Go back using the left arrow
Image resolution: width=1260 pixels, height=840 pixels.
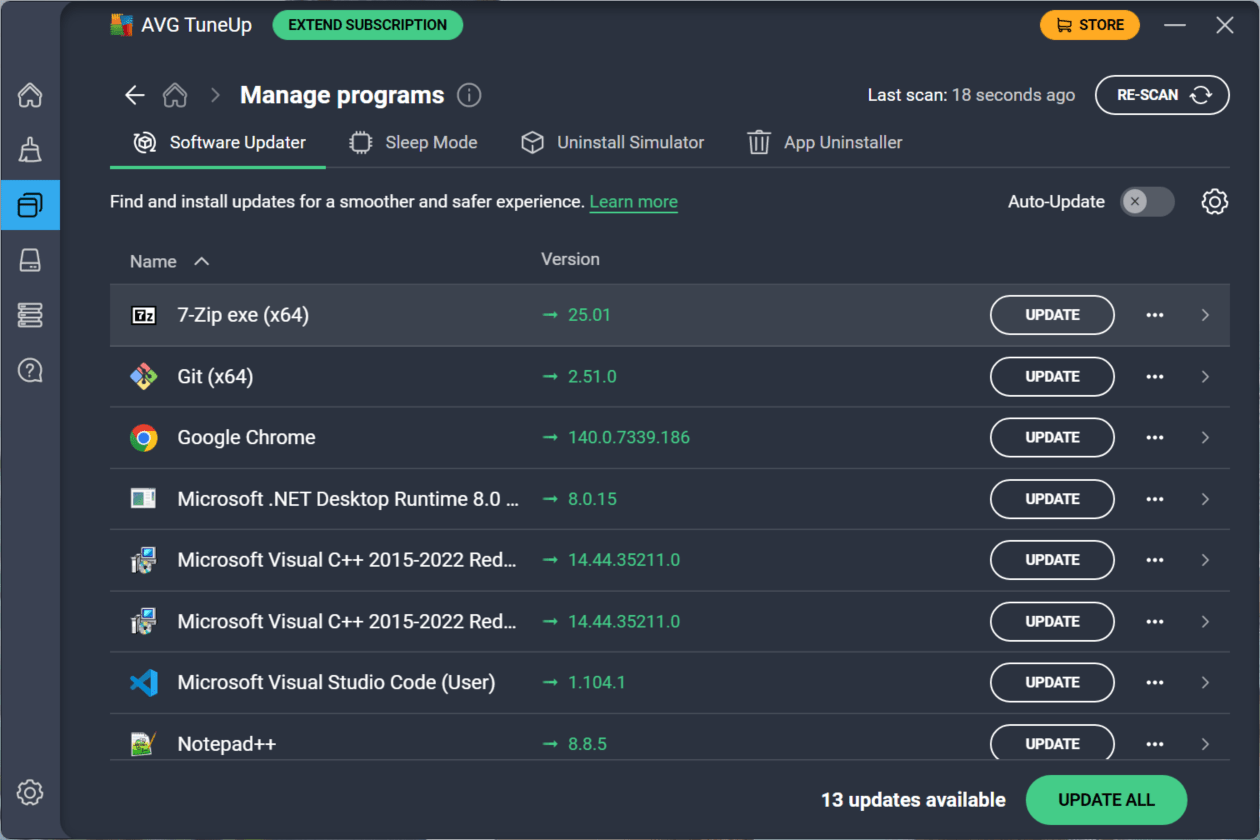point(134,95)
